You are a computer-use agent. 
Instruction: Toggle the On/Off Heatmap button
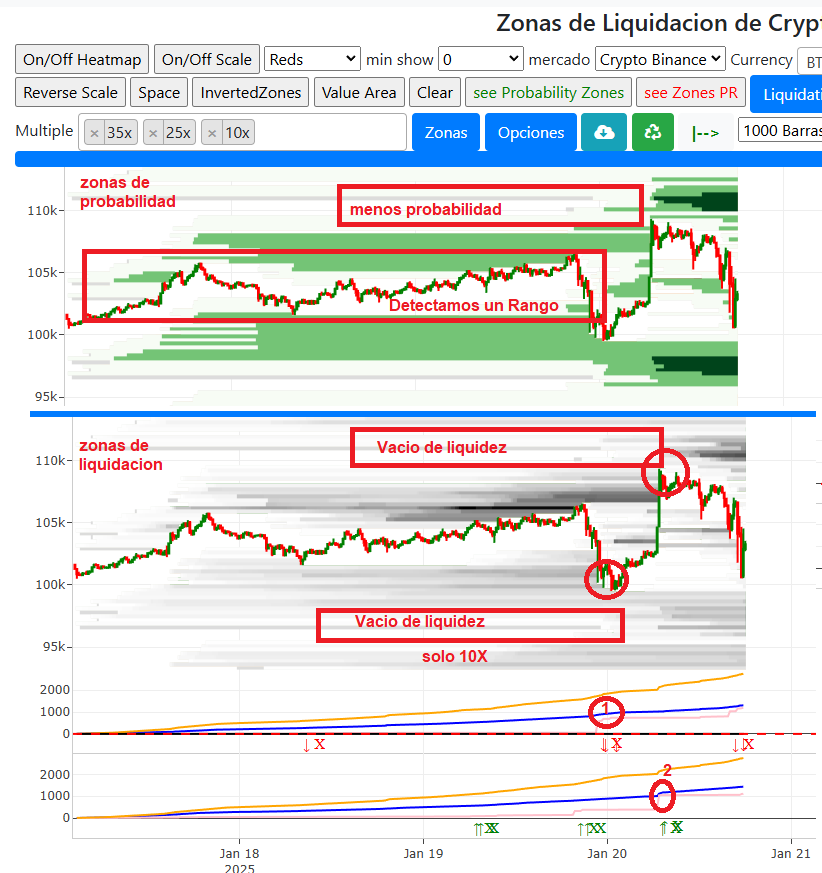click(82, 59)
